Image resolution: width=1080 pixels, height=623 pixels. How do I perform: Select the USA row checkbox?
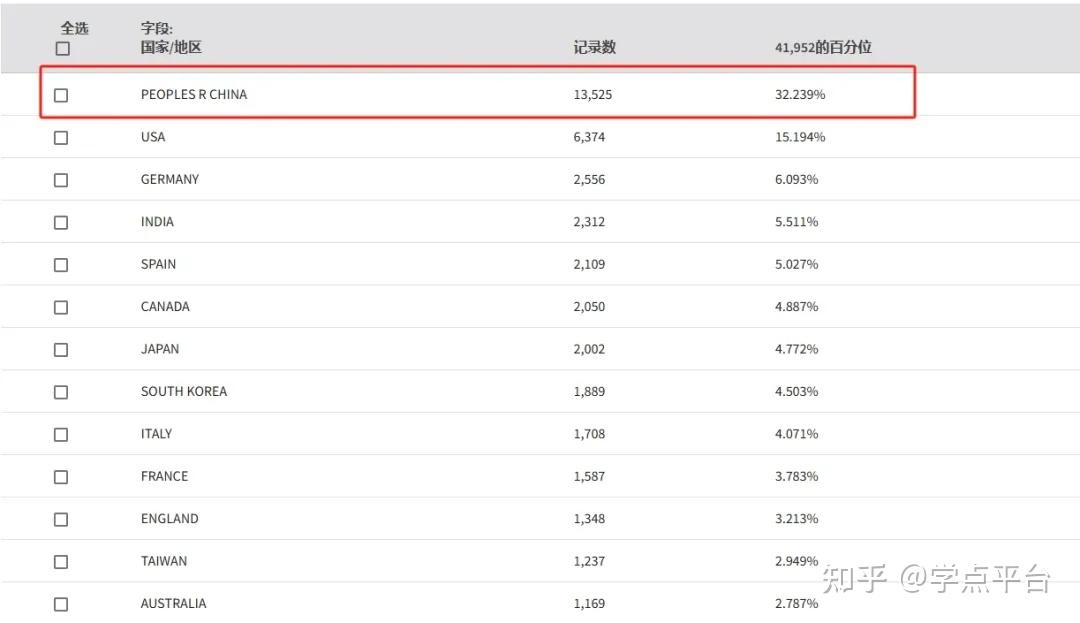[61, 137]
